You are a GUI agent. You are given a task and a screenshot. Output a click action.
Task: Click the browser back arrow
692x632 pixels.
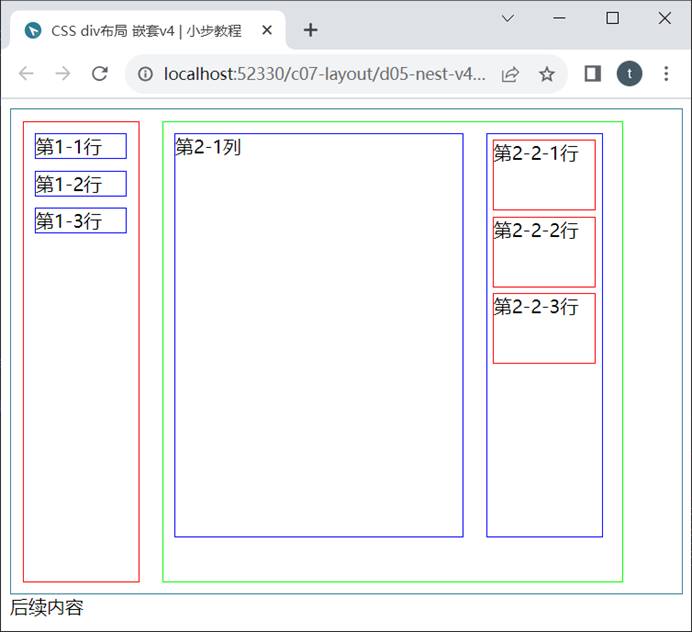27,74
